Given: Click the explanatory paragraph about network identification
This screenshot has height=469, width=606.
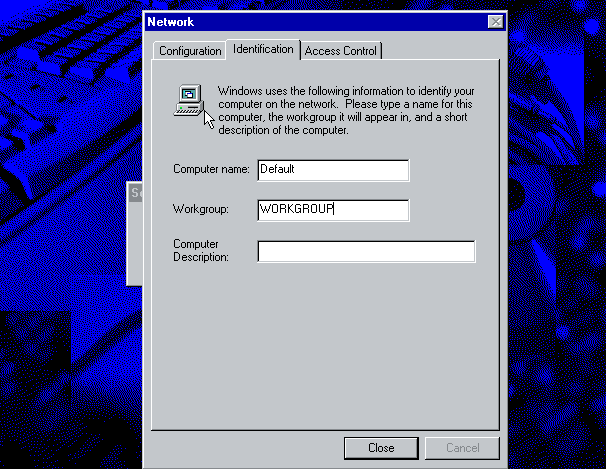Looking at the screenshot, I should click(345, 110).
